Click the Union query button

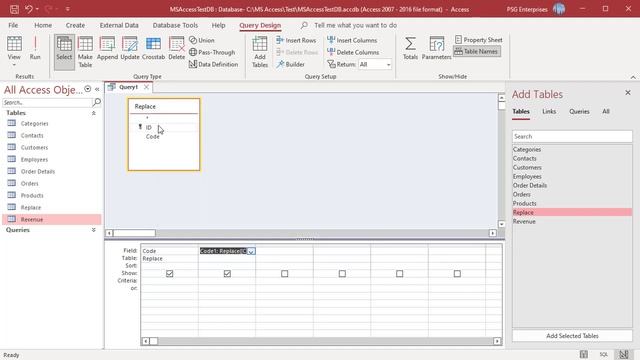pos(202,40)
